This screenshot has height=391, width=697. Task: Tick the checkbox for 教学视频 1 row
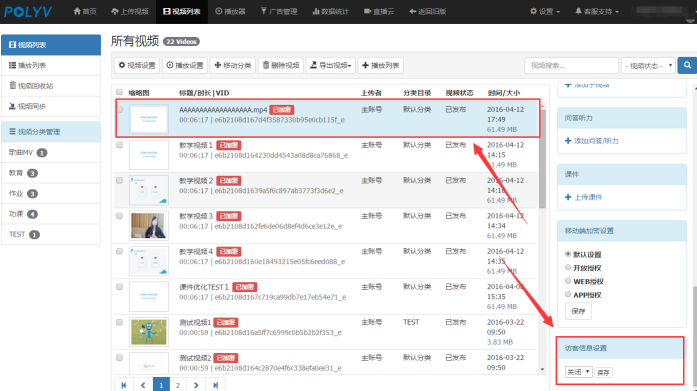point(119,145)
